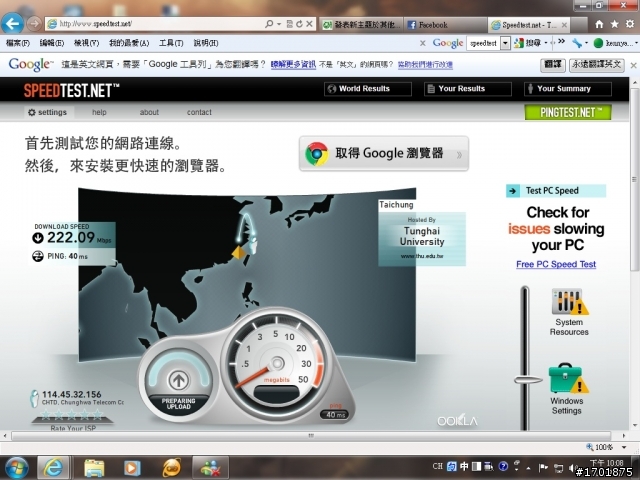Click the address bar search magnifier icon
This screenshot has height=480, width=640.
coord(269,24)
